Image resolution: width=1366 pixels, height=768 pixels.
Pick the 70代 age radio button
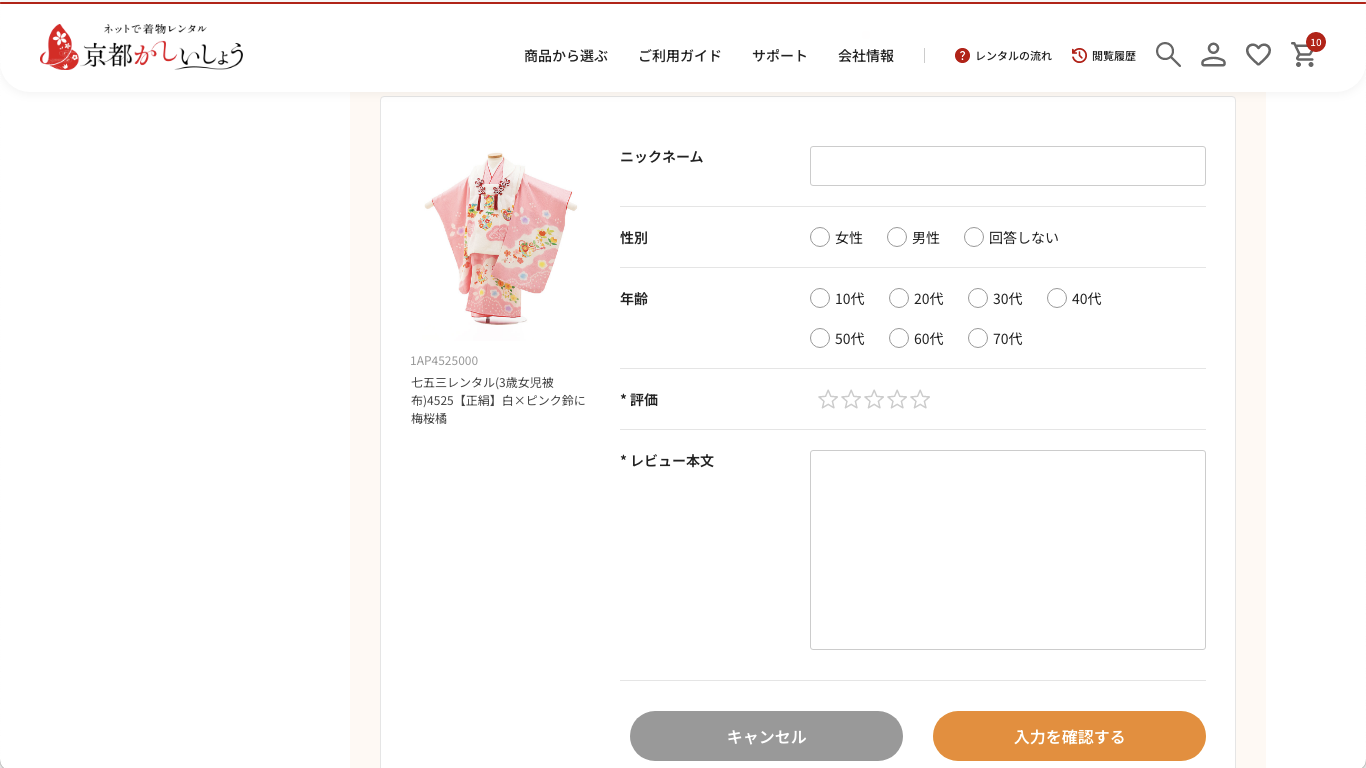click(978, 338)
